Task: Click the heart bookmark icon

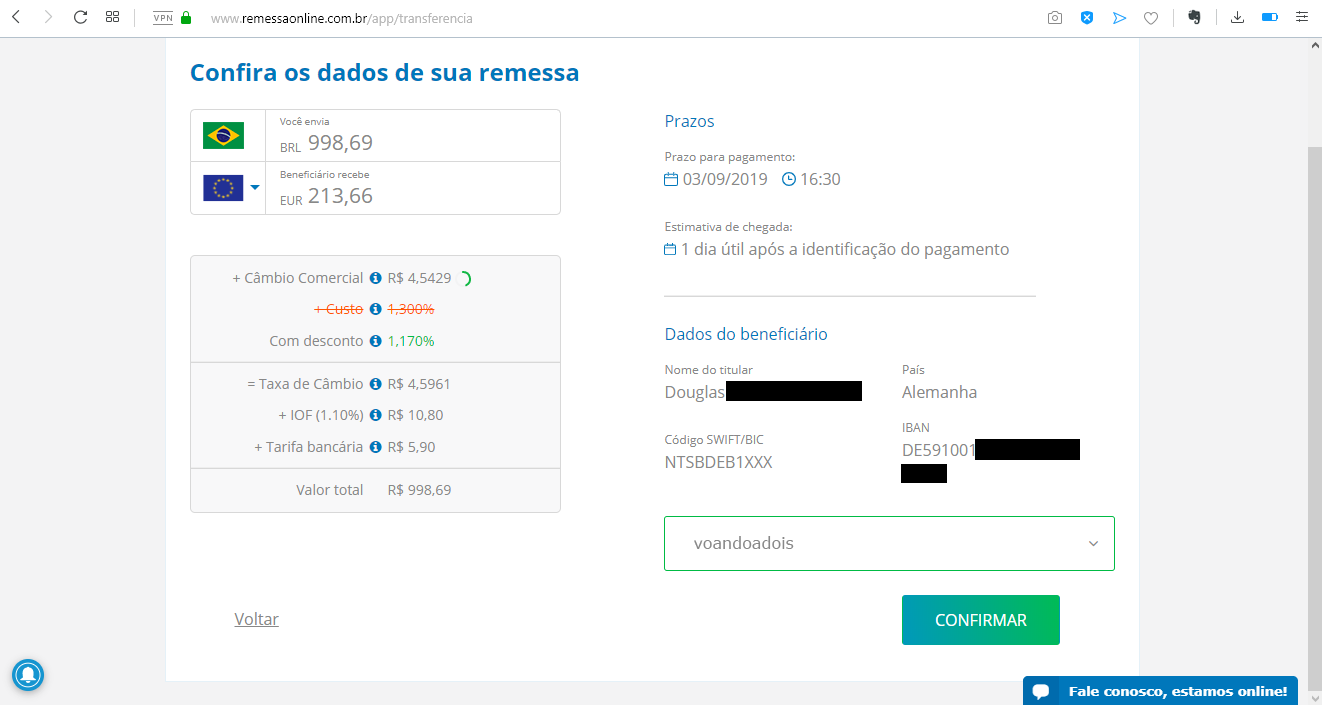Action: click(1151, 18)
